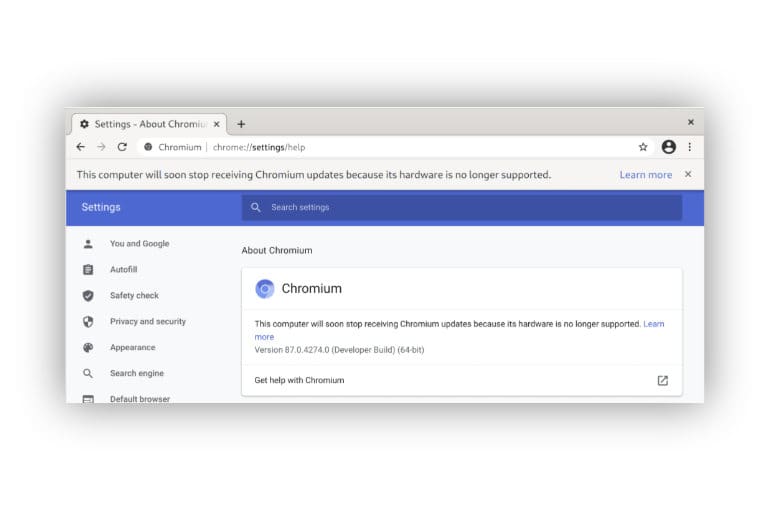Image resolution: width=780 pixels, height=510 pixels.
Task: Open Privacy and security section
Action: point(148,321)
